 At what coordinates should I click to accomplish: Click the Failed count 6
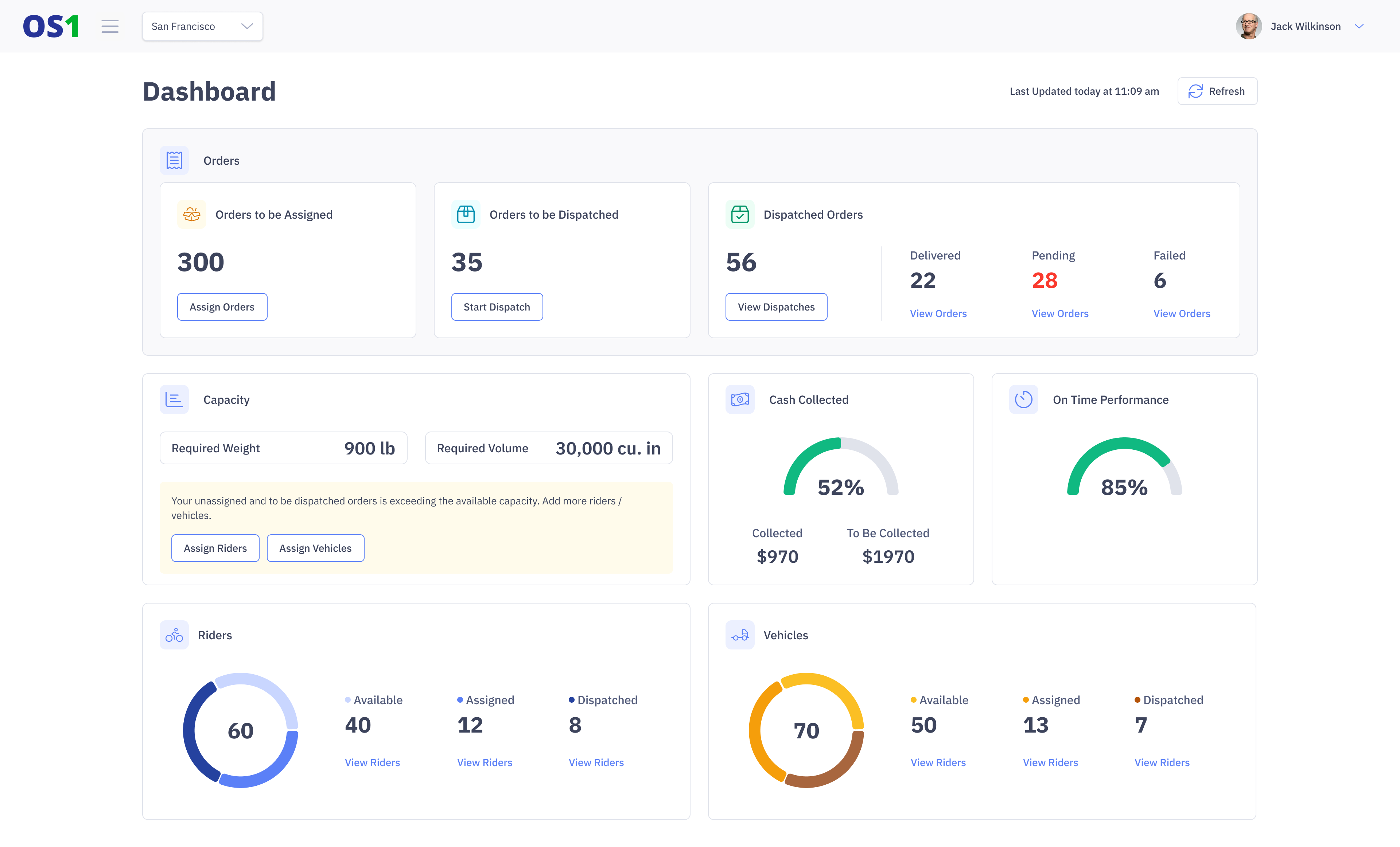click(1160, 281)
